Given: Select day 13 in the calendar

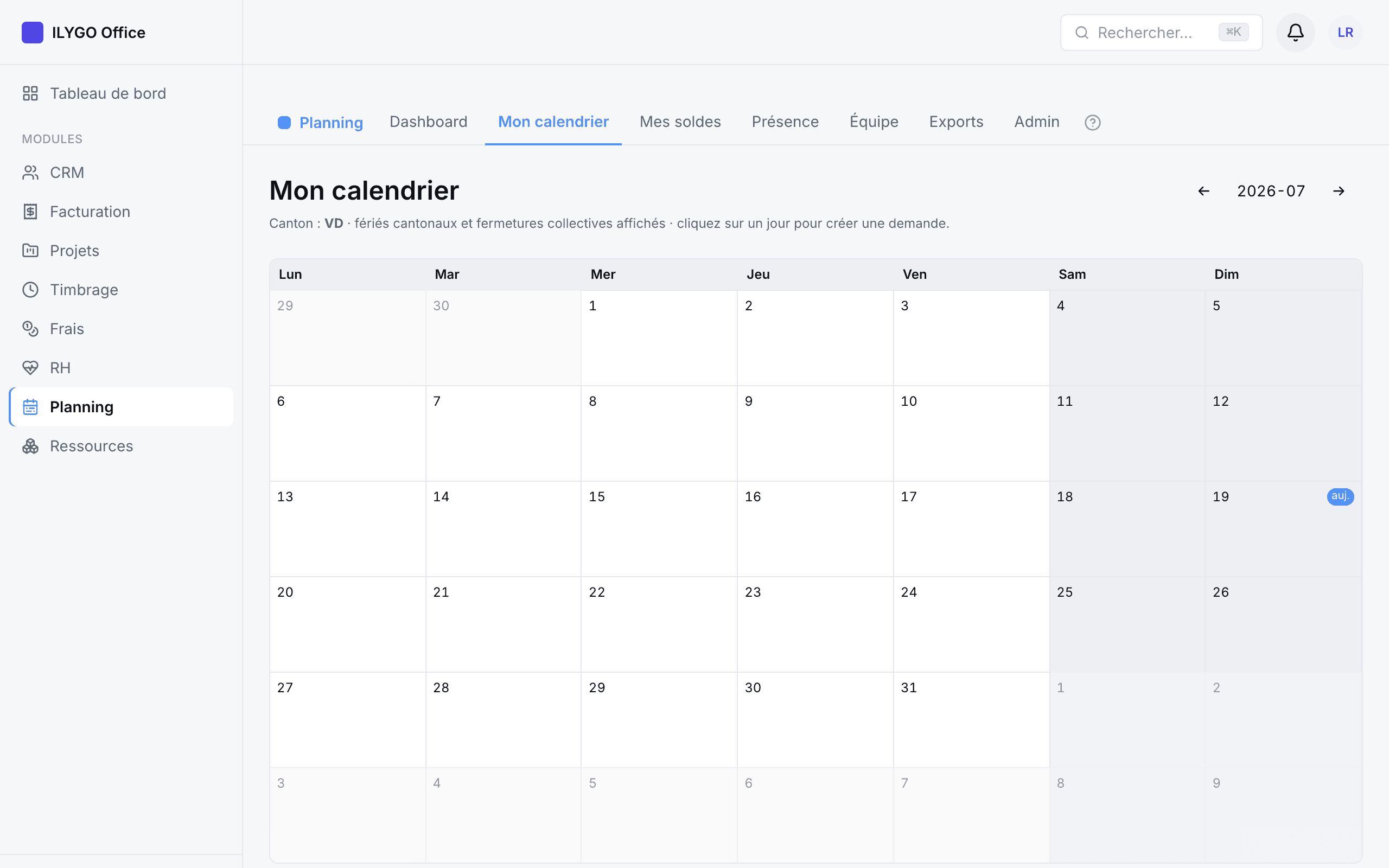Looking at the screenshot, I should pyautogui.click(x=347, y=529).
